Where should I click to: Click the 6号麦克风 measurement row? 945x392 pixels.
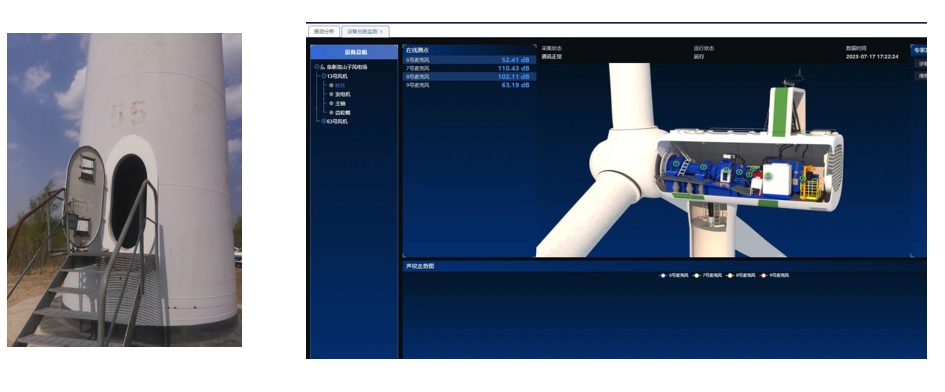point(469,60)
